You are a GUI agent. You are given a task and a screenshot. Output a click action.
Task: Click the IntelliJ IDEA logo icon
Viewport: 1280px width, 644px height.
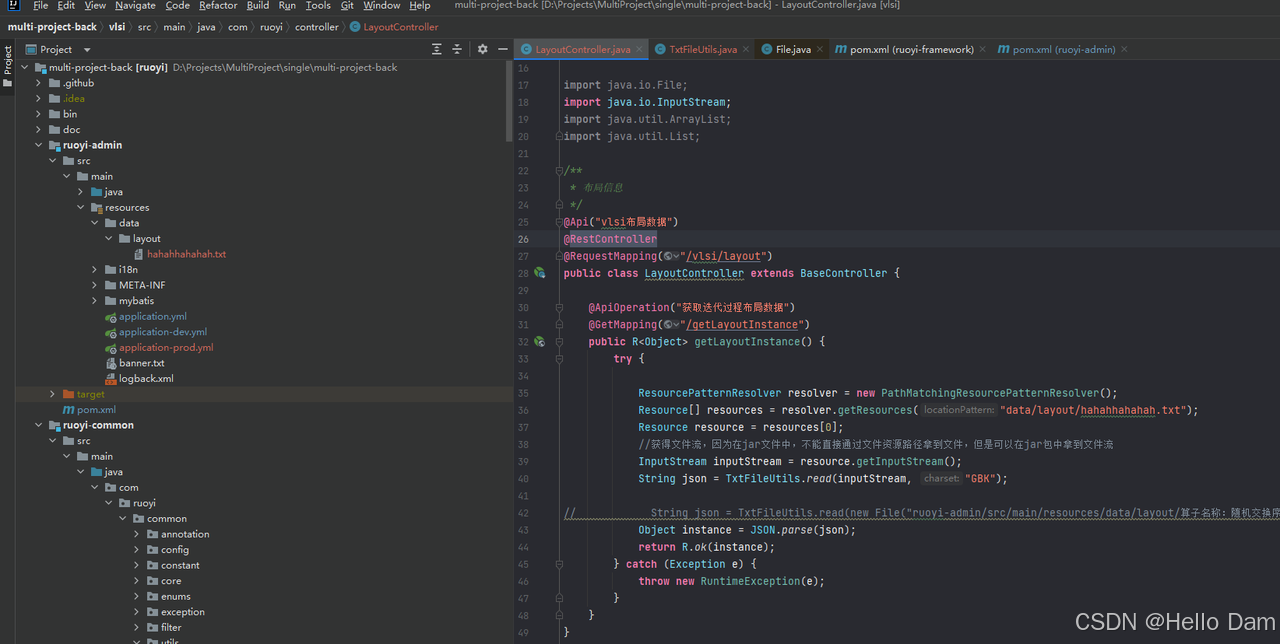[13, 6]
